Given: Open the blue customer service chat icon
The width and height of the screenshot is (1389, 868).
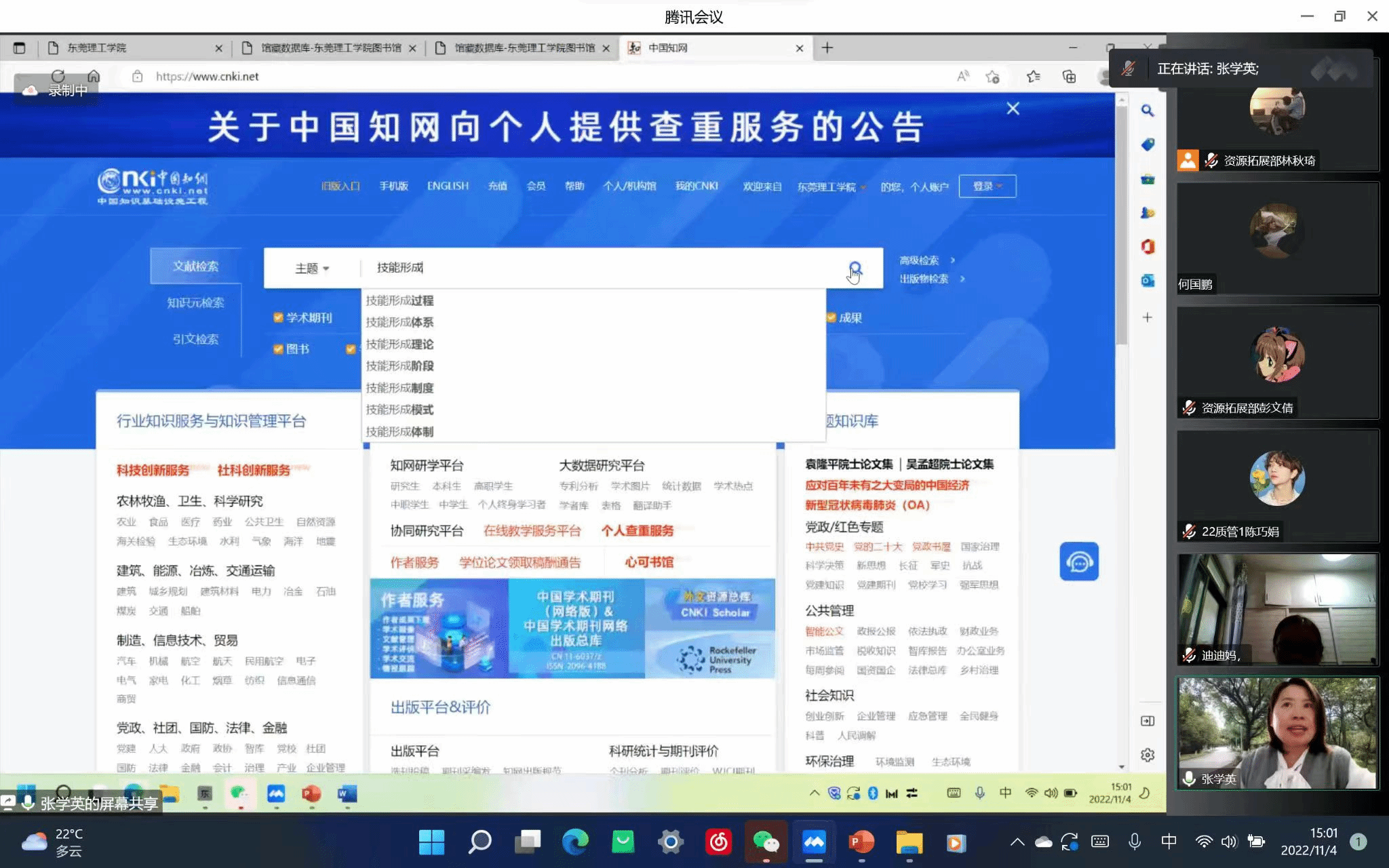Looking at the screenshot, I should pos(1078,561).
